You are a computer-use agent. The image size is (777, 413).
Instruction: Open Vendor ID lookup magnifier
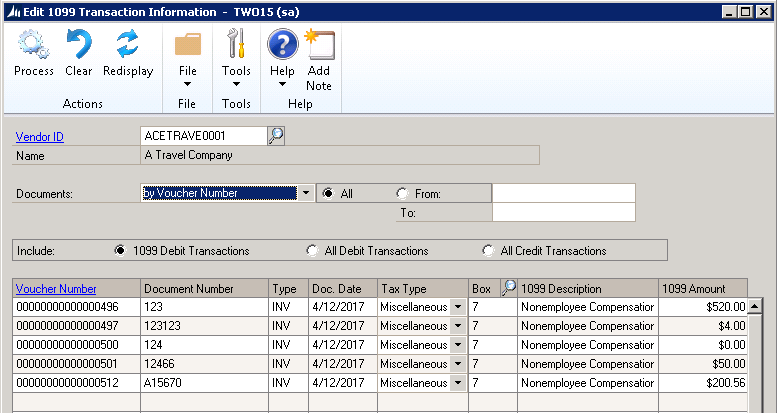[276, 136]
